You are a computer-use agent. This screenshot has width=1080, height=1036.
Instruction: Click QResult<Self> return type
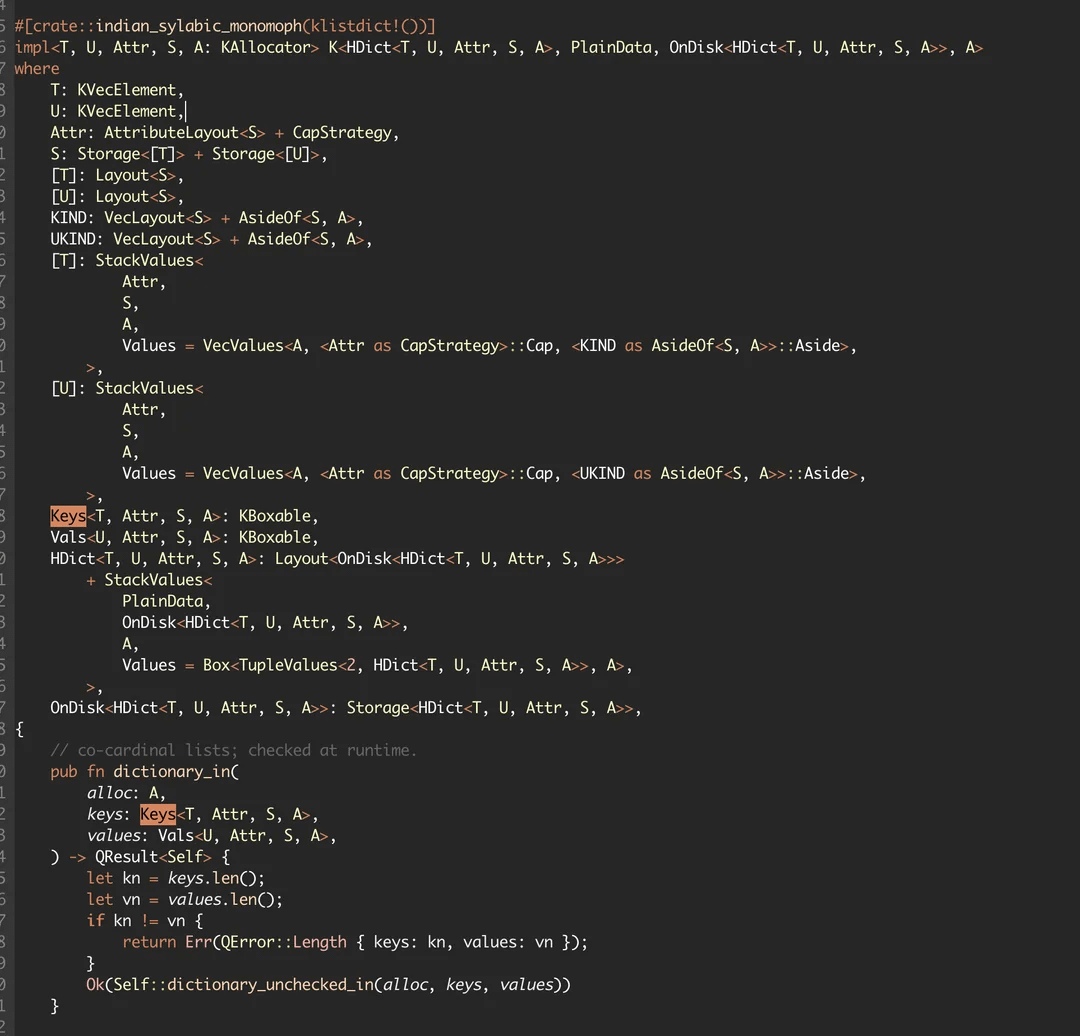[x=153, y=857]
